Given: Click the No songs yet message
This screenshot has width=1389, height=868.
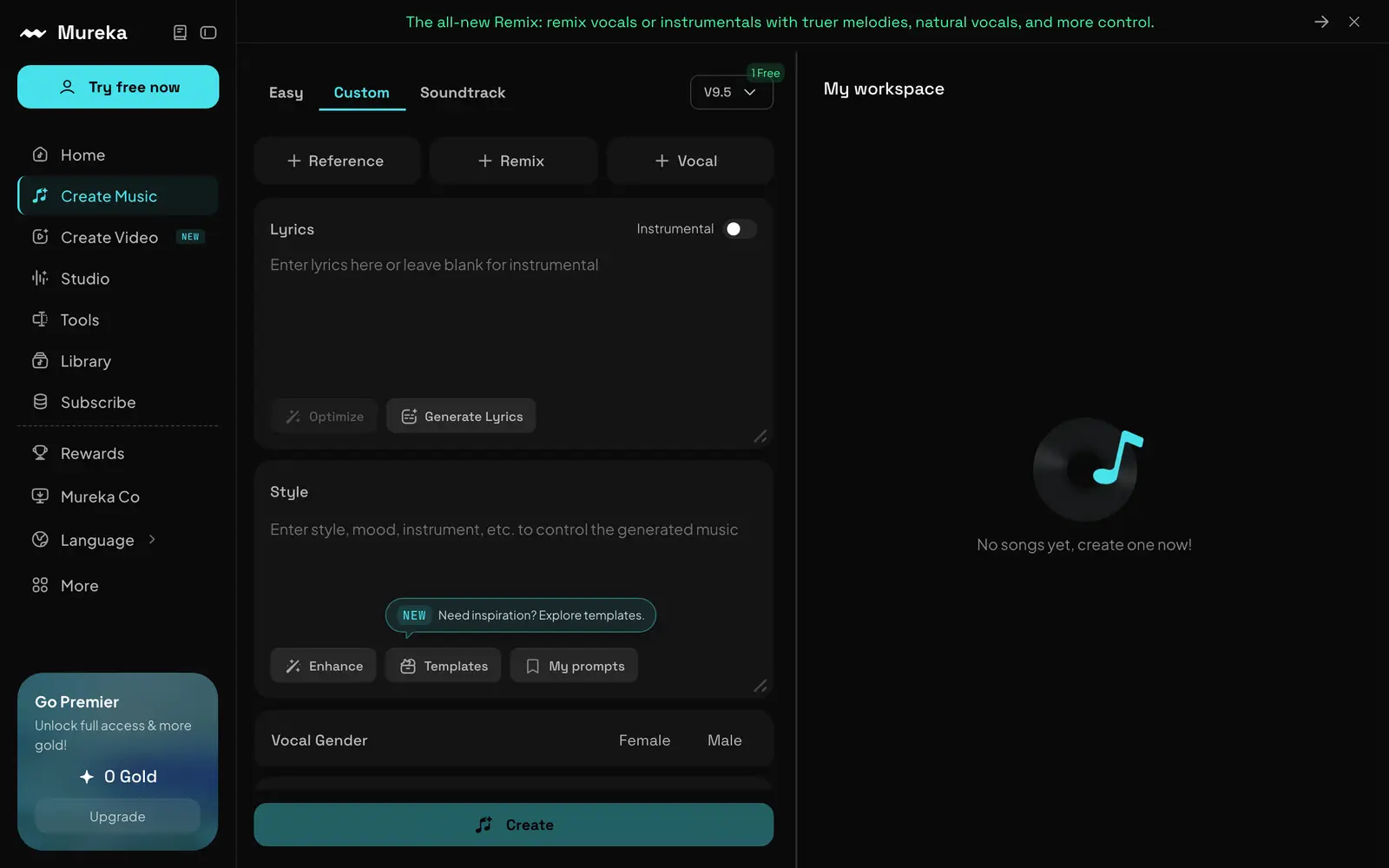Looking at the screenshot, I should (x=1084, y=545).
